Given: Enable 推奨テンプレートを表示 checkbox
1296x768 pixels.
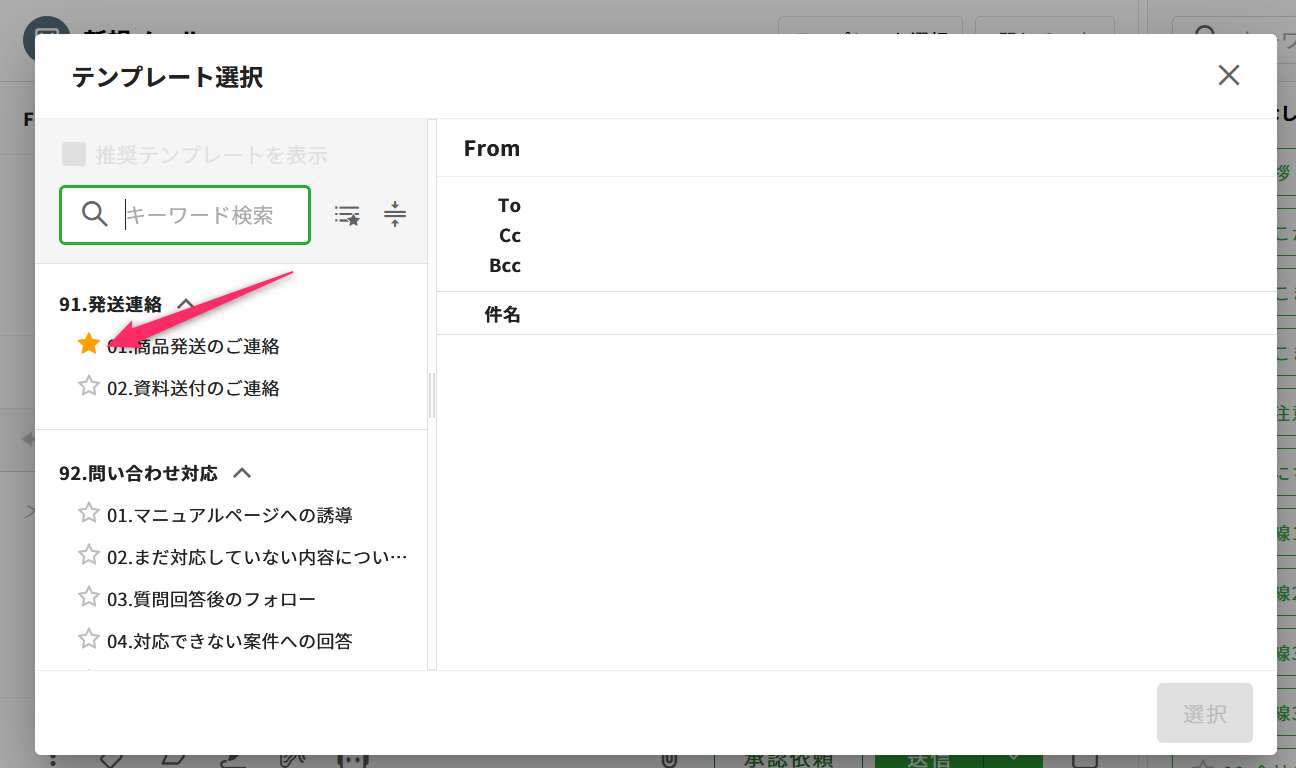Looking at the screenshot, I should 74,154.
